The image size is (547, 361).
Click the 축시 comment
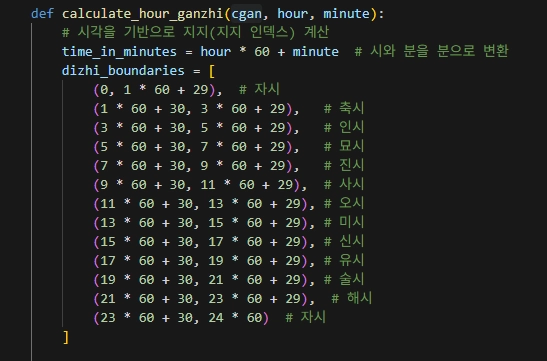(x=344, y=108)
